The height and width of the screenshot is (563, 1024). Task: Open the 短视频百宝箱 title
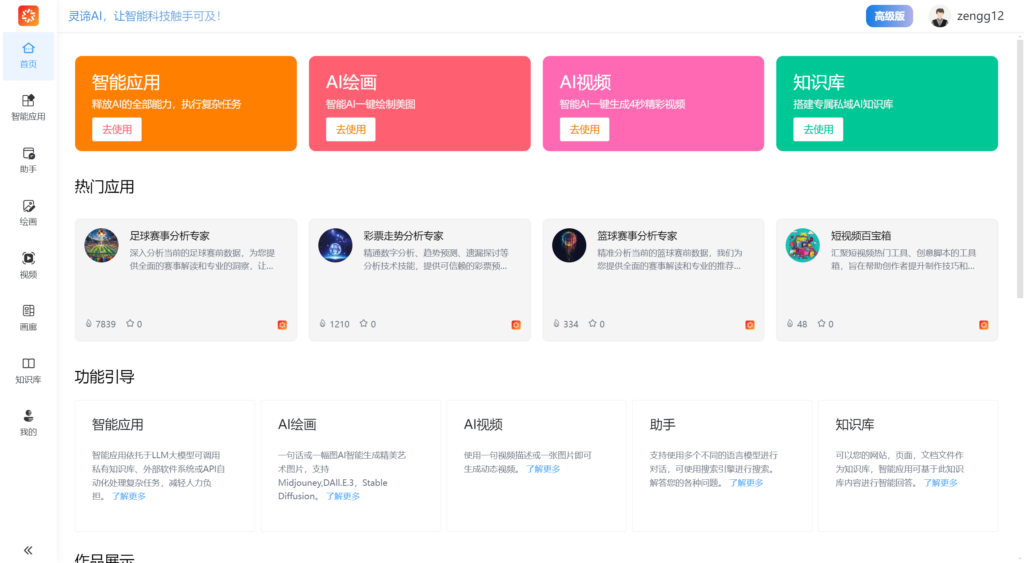[x=861, y=236]
